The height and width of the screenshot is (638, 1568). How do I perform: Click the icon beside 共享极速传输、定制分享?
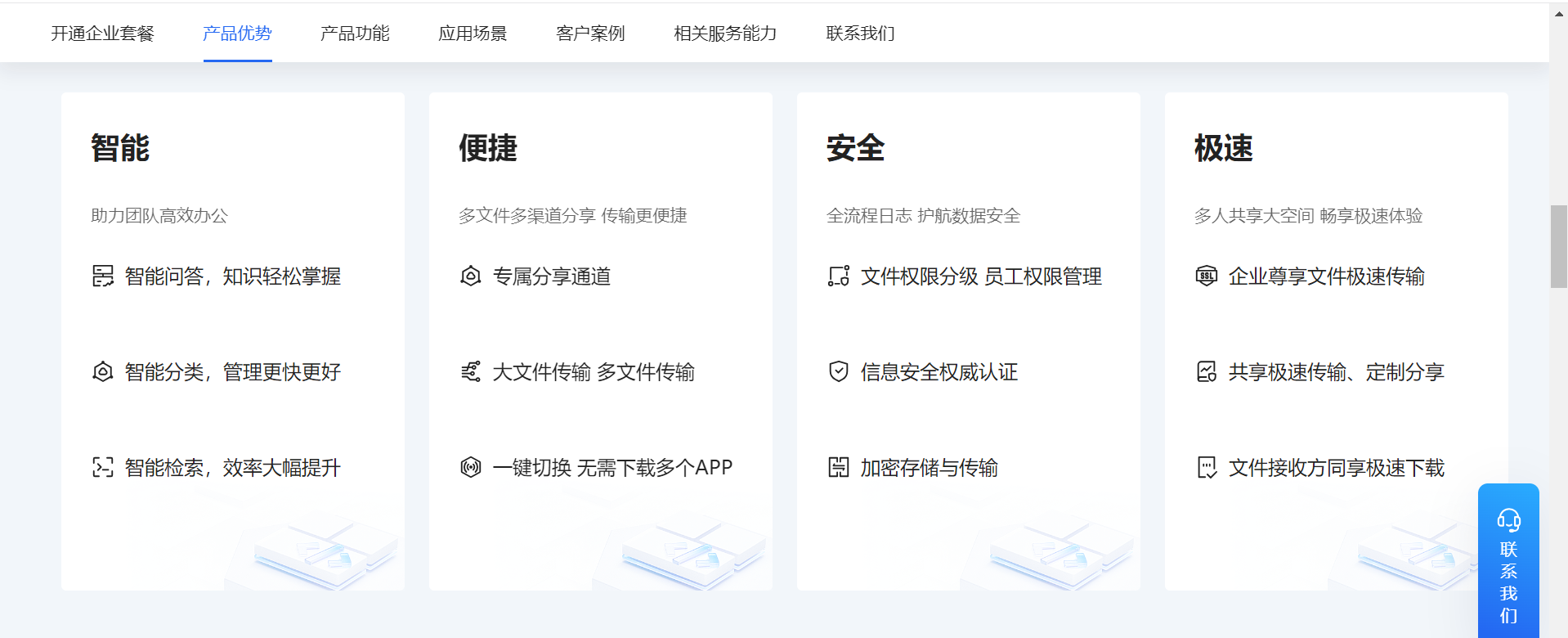coord(1207,372)
